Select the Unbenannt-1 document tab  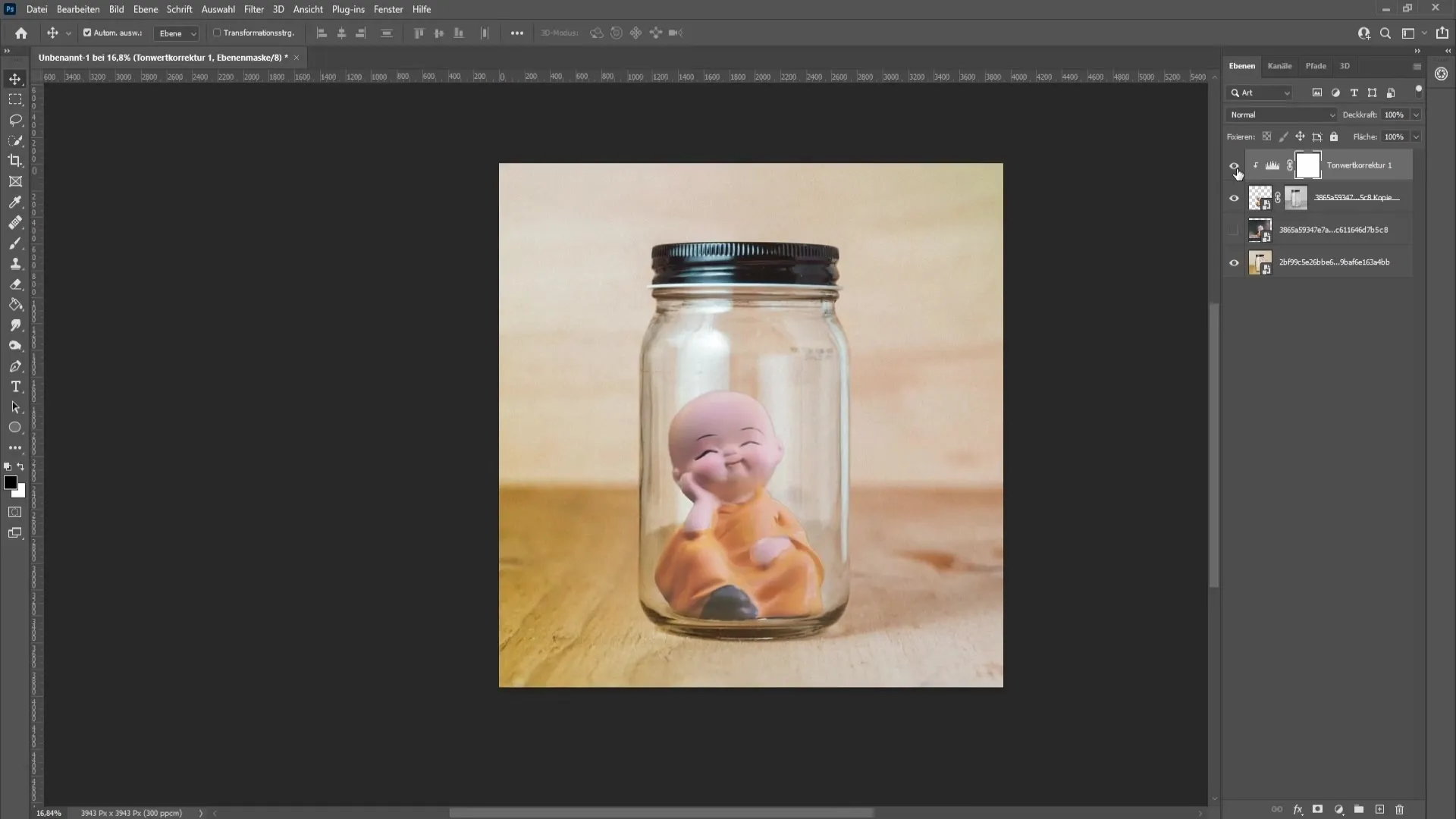point(163,58)
